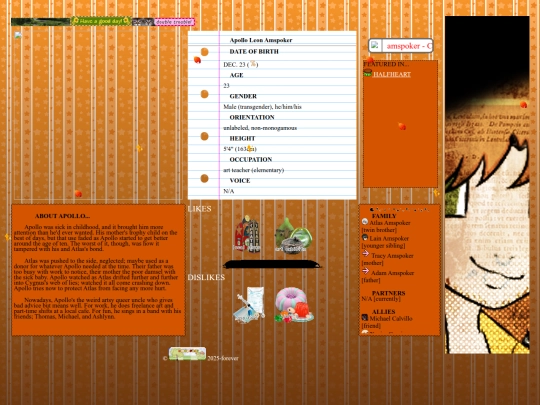
Task: Click the pink jelly dessert dislikes sticker
Action: [294, 305]
